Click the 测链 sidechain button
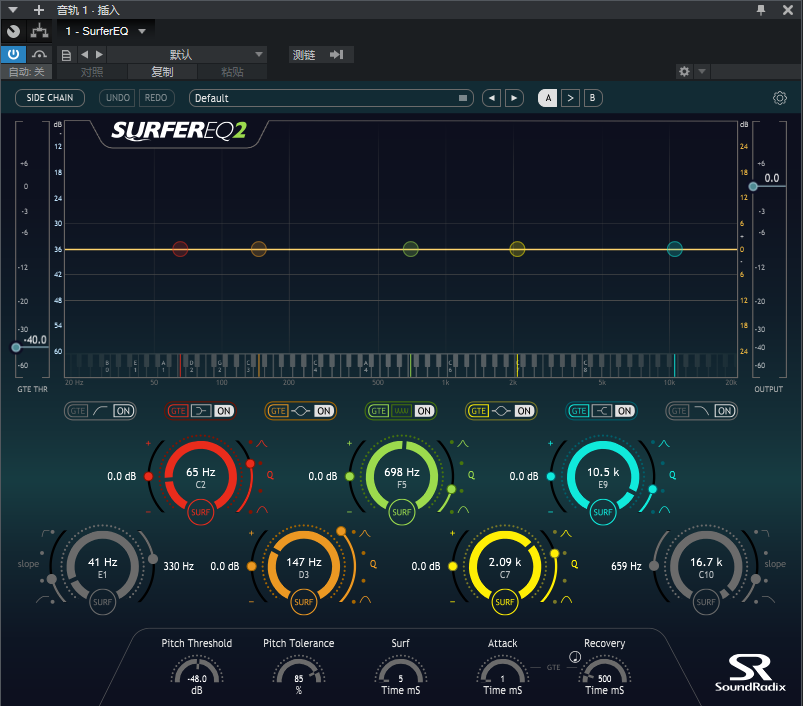This screenshot has height=706, width=803. (321, 54)
